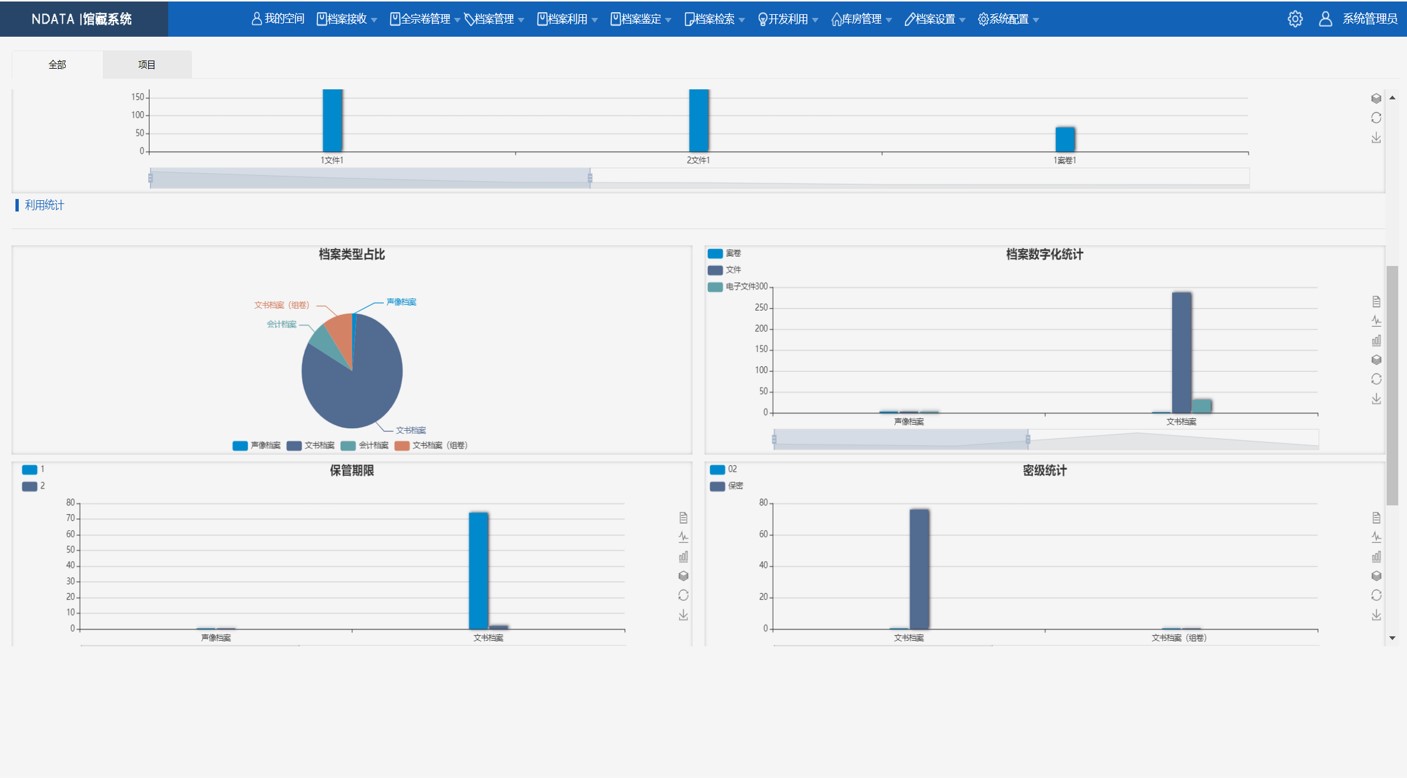Click the page scrollbar up arrow
Screen dimensions: 1407x778
pos(1392,98)
